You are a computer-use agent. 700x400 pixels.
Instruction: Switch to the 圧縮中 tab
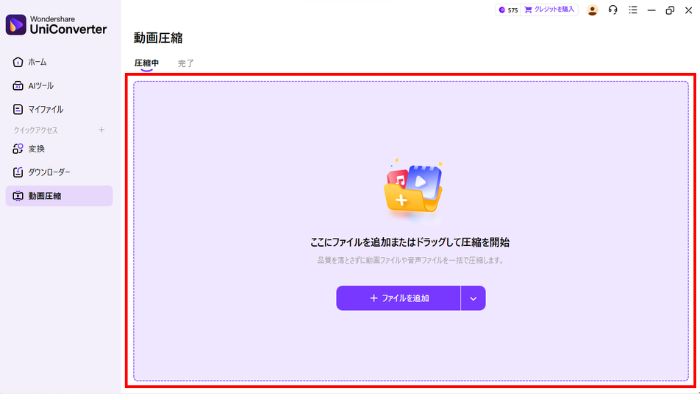[x=146, y=63]
